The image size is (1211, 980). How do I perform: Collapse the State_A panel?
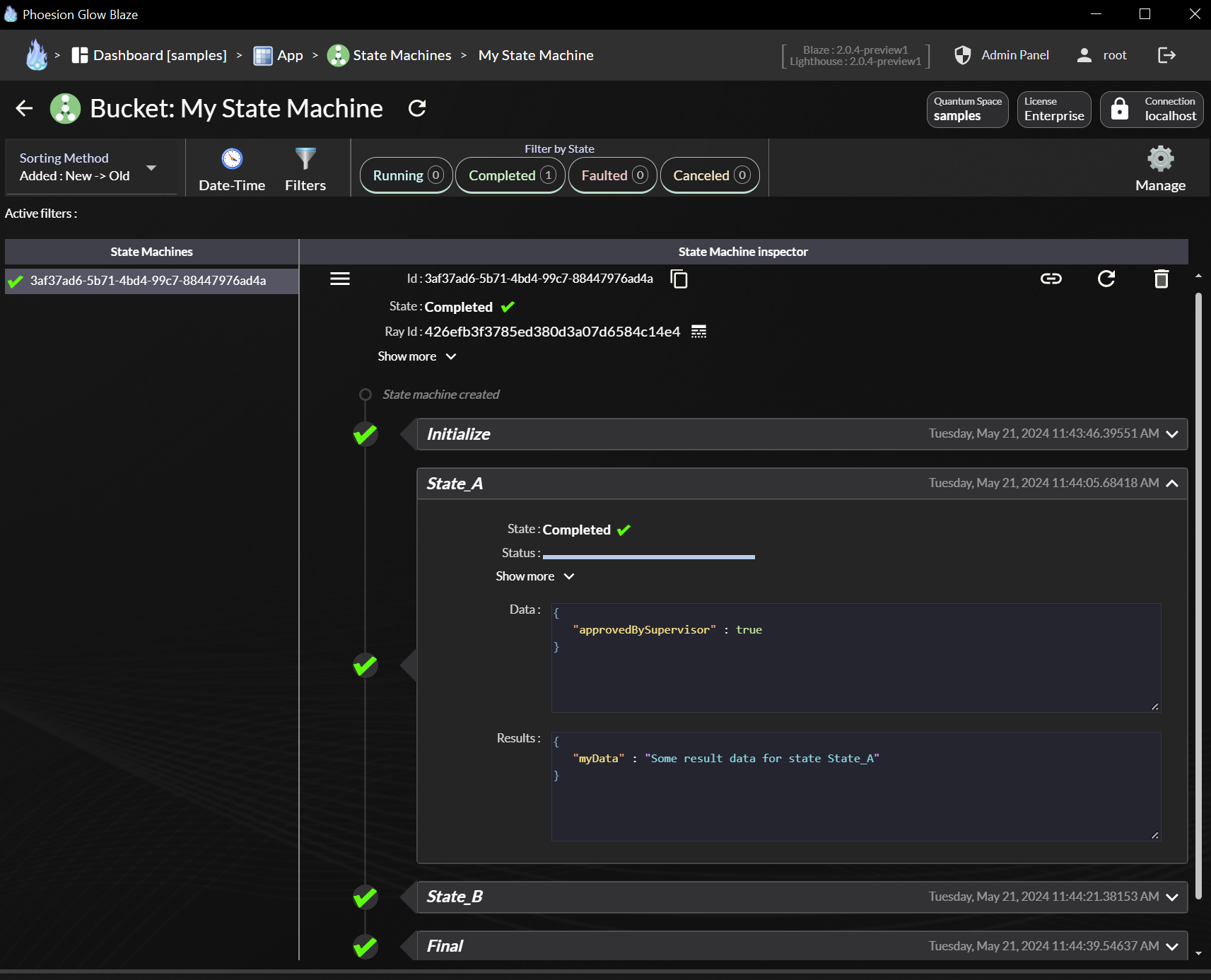pyautogui.click(x=1171, y=484)
